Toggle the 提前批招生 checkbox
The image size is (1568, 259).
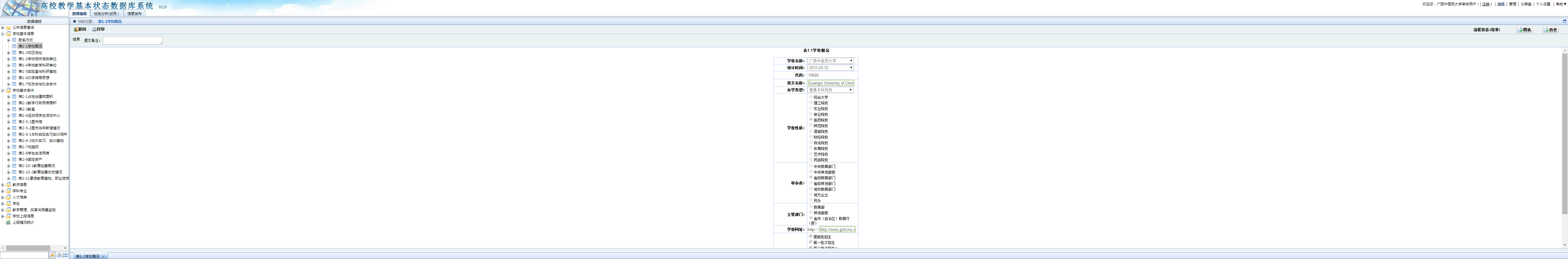[811, 237]
